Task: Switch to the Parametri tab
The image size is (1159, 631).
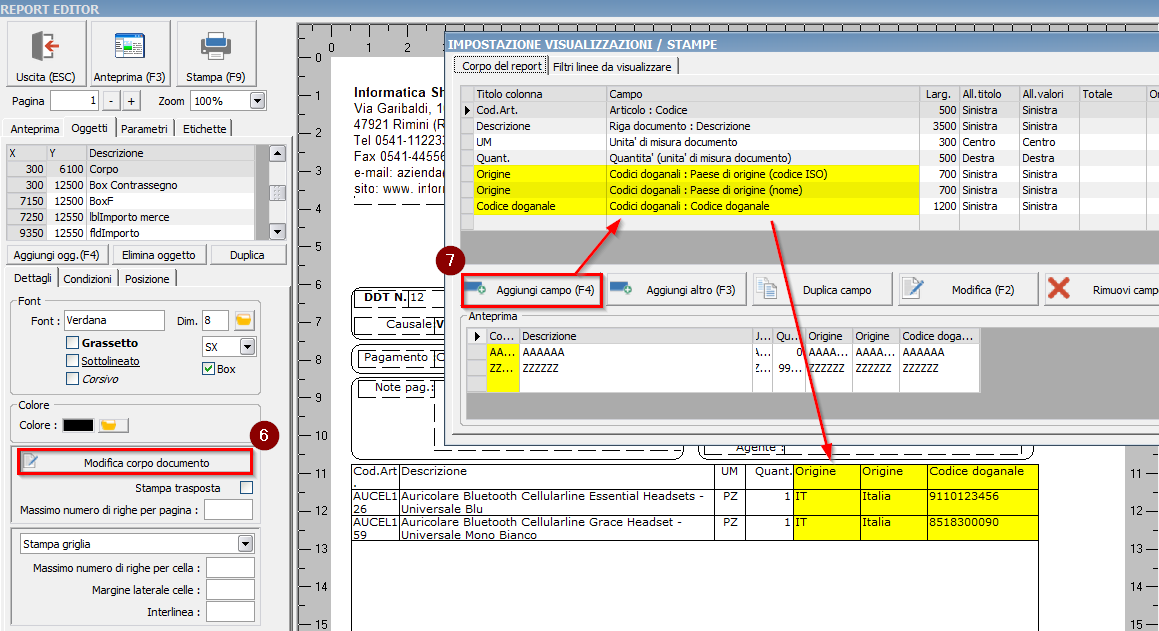Action: 145,129
